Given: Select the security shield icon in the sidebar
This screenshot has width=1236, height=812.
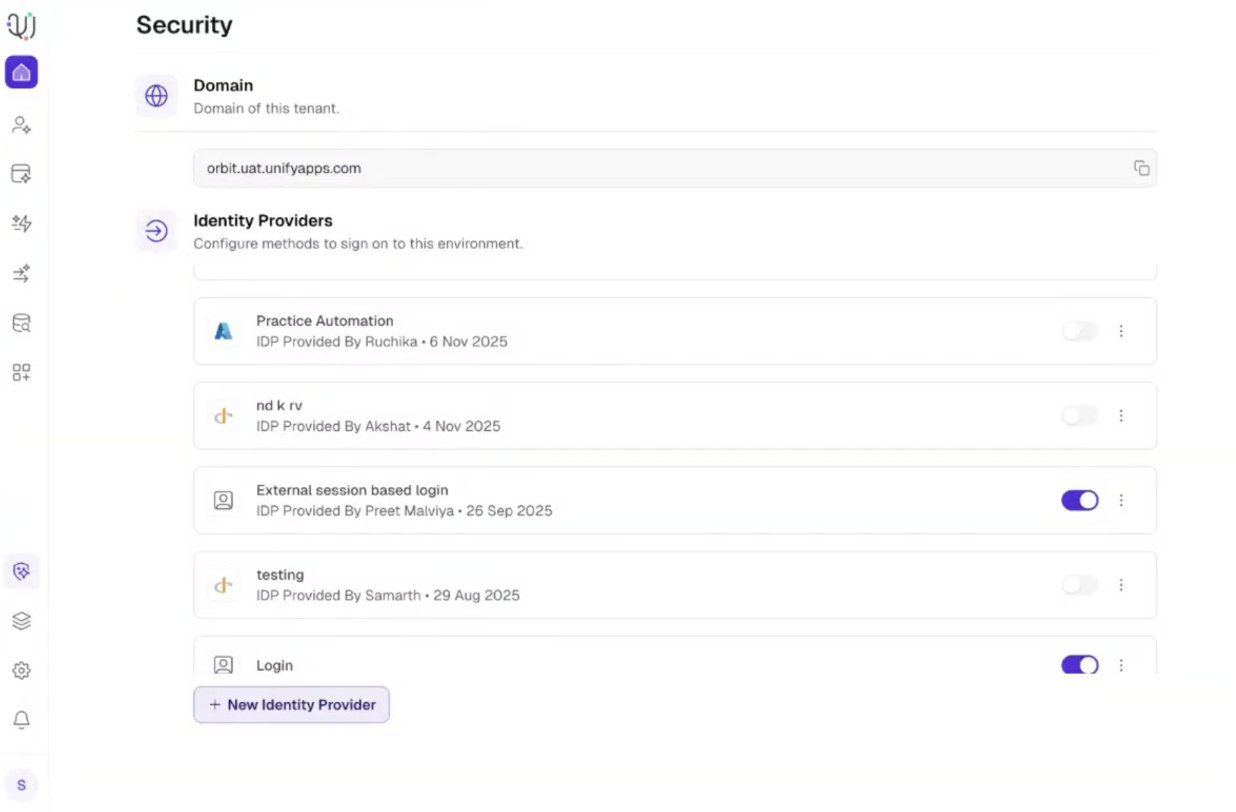Looking at the screenshot, I should (x=21, y=572).
